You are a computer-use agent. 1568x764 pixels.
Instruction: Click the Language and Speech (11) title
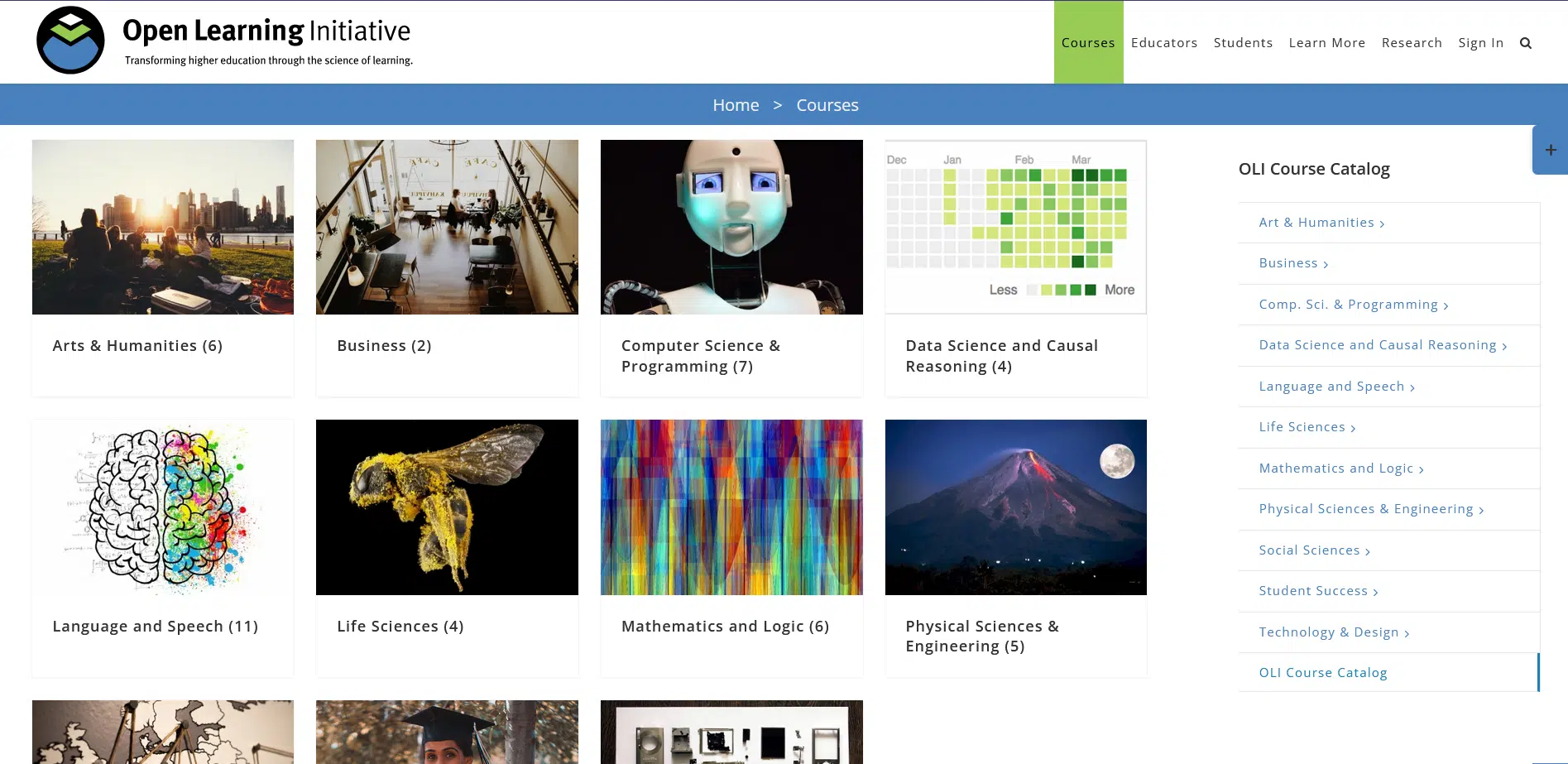tap(156, 627)
